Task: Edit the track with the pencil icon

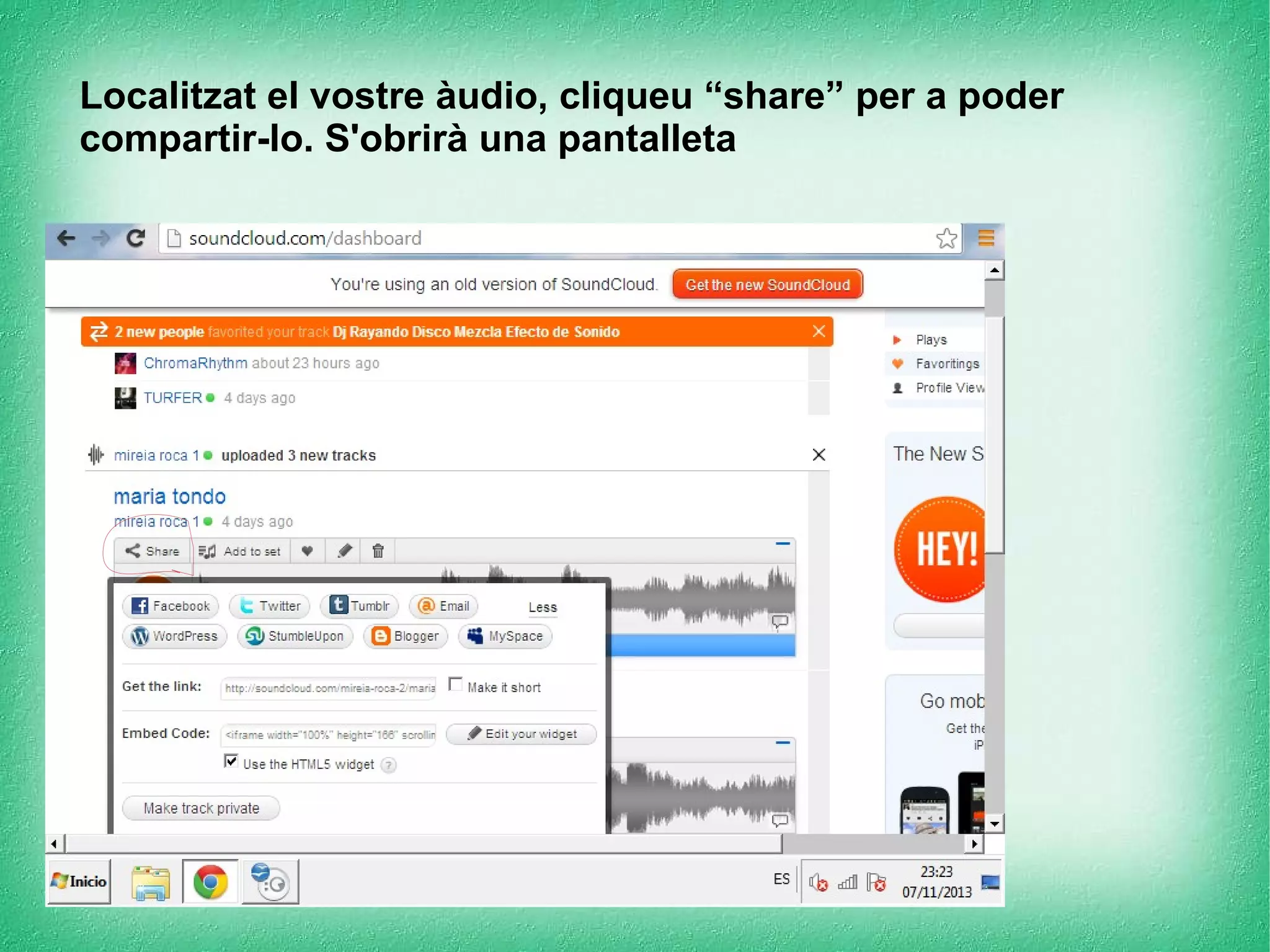Action: [x=345, y=551]
